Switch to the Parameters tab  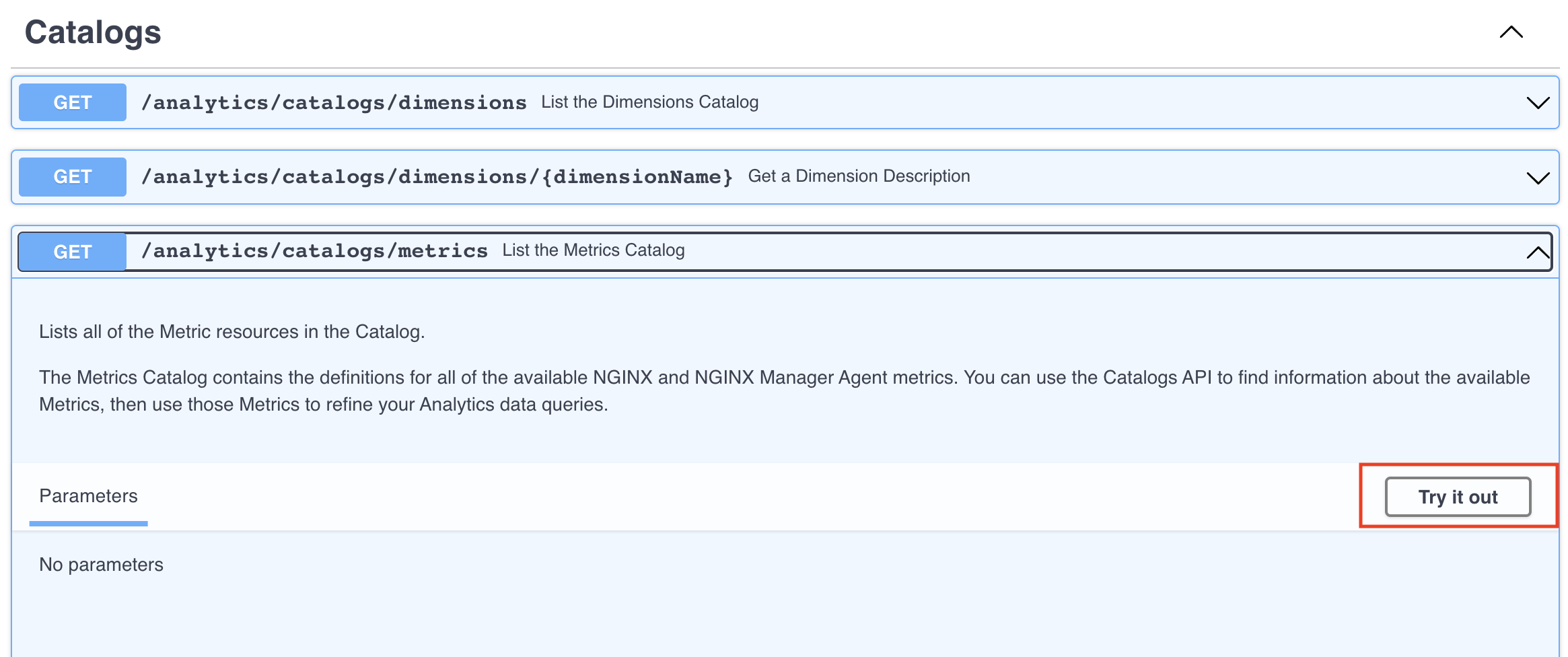pos(88,496)
